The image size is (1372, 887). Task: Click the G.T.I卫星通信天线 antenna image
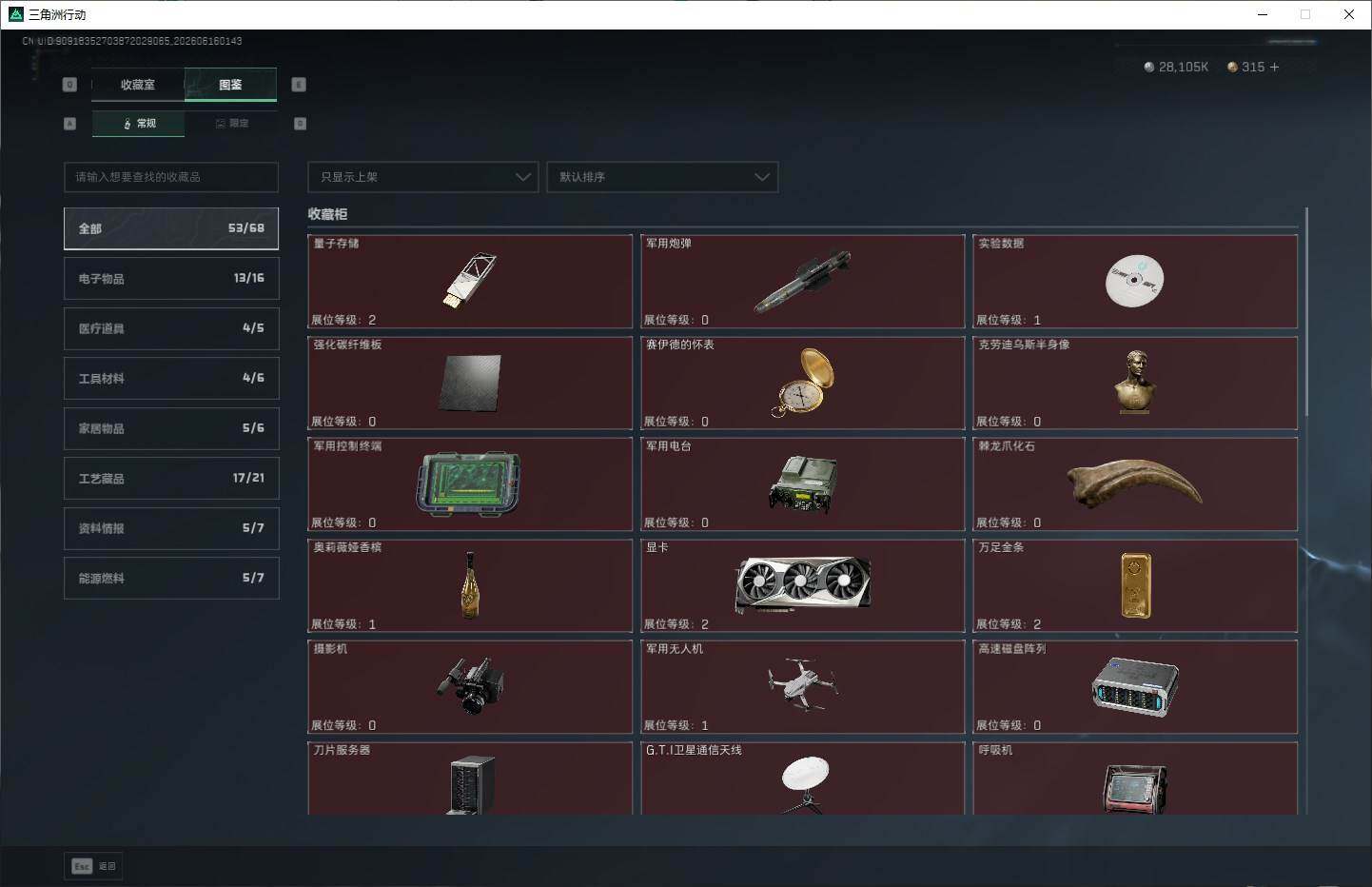click(x=805, y=784)
